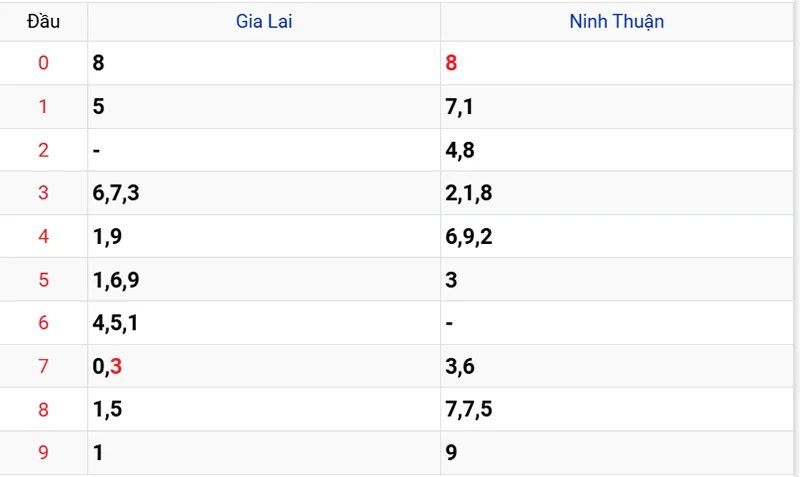Click red 8 in Ninh Thuận row 0
The width and height of the screenshot is (800, 477).
(x=451, y=63)
